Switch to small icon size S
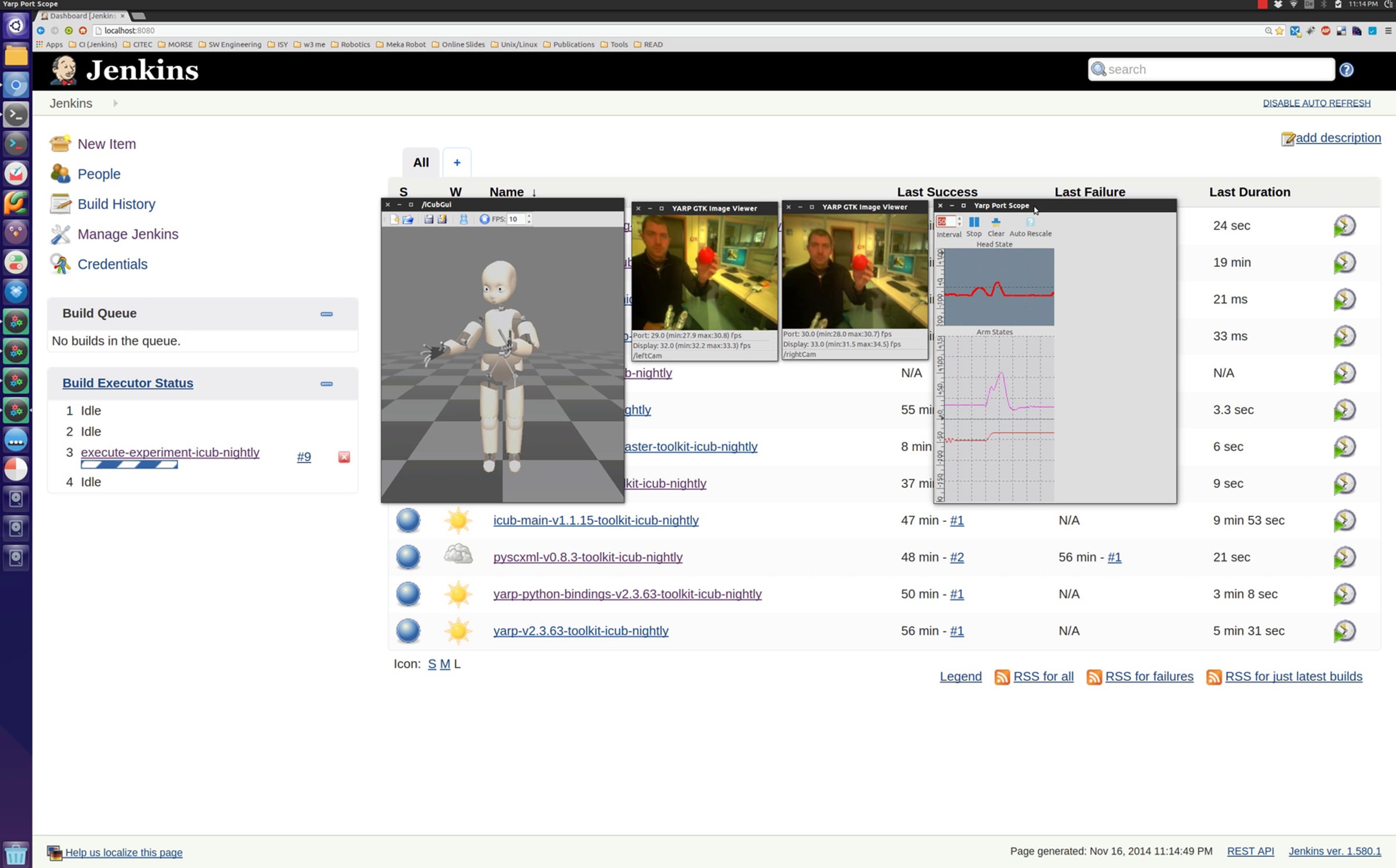This screenshot has width=1396, height=868. [x=432, y=664]
